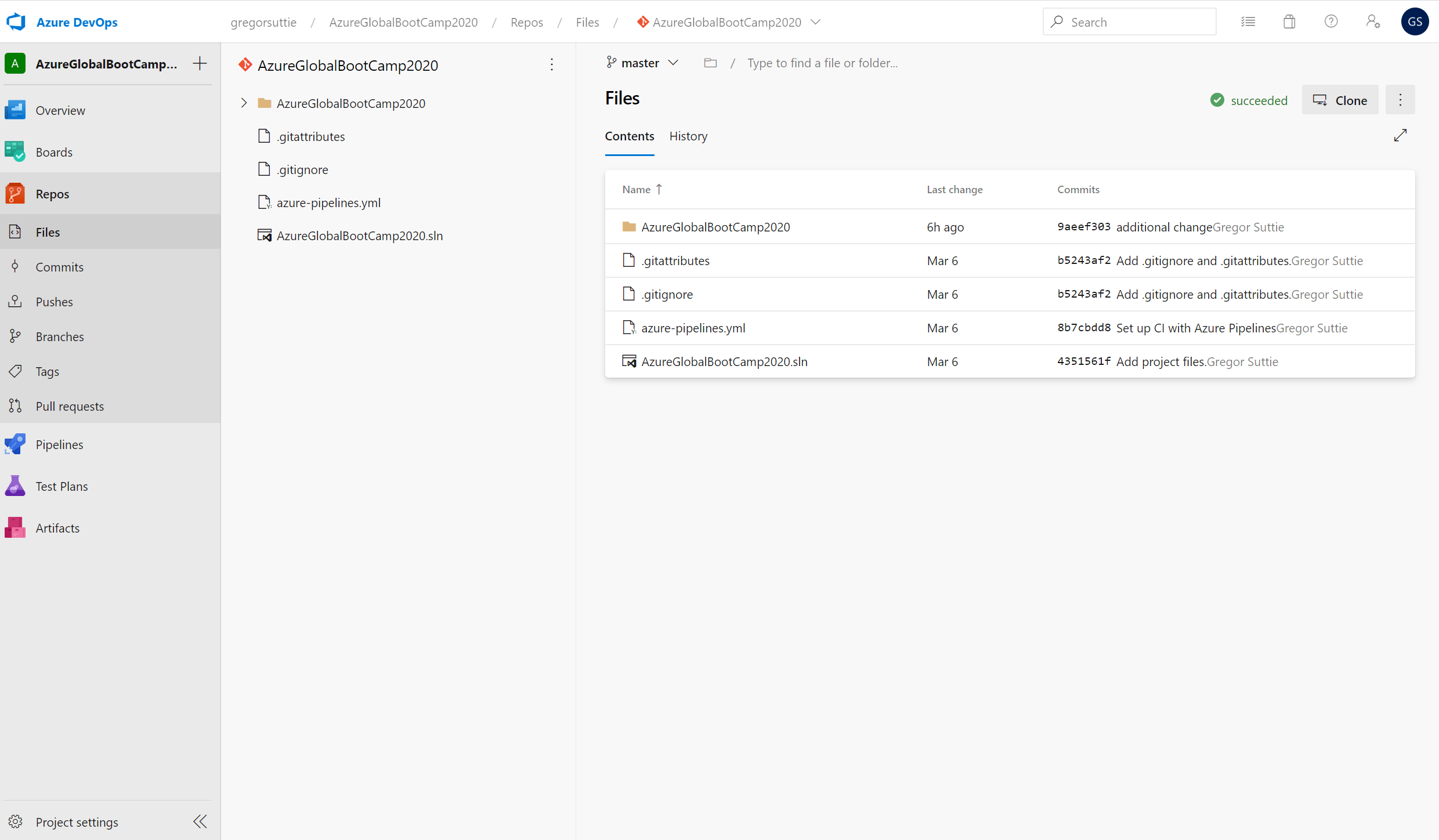Enter full screen with expand arrow icon
Viewport: 1439px width, 840px height.
1400,135
